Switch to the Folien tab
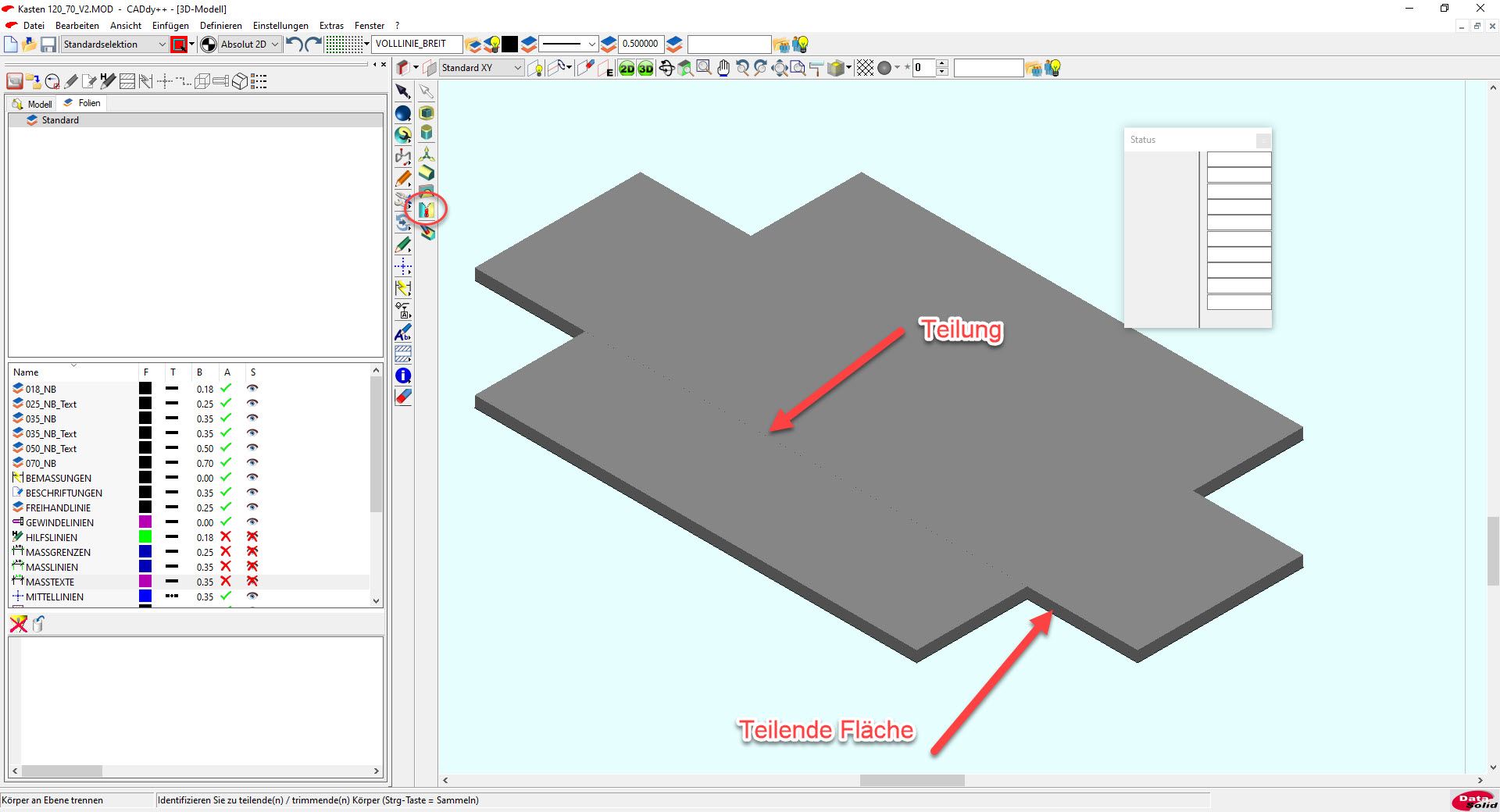Screen dimensions: 1500x812 pos(84,103)
